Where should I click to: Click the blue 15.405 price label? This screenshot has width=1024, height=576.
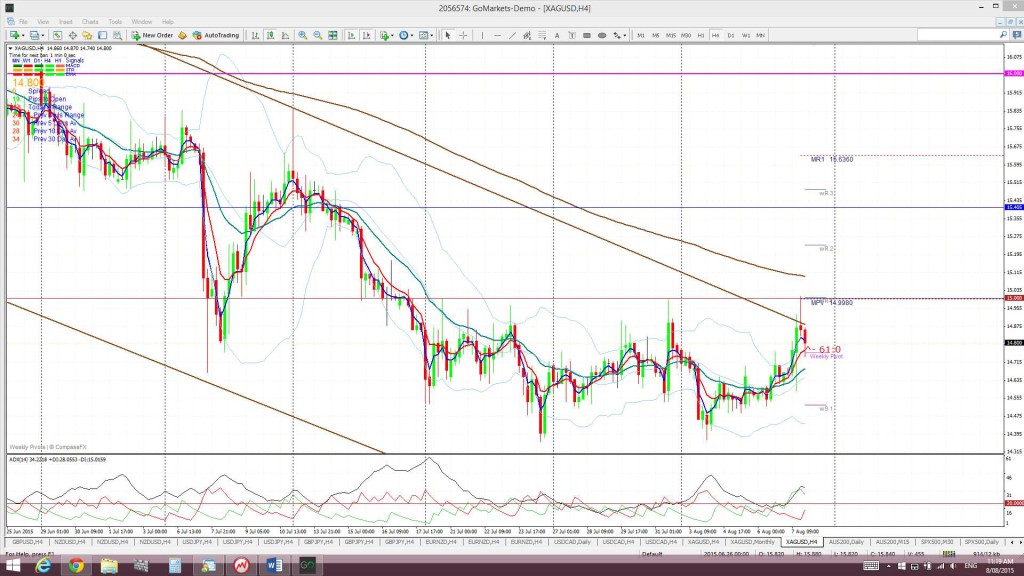coord(1014,207)
